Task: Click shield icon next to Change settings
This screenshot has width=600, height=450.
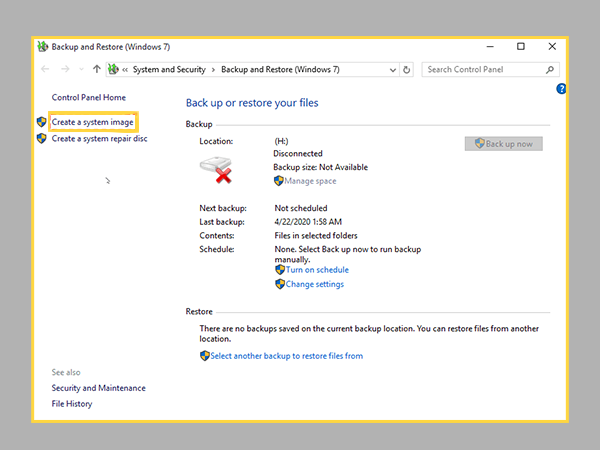Action: pyautogui.click(x=280, y=284)
